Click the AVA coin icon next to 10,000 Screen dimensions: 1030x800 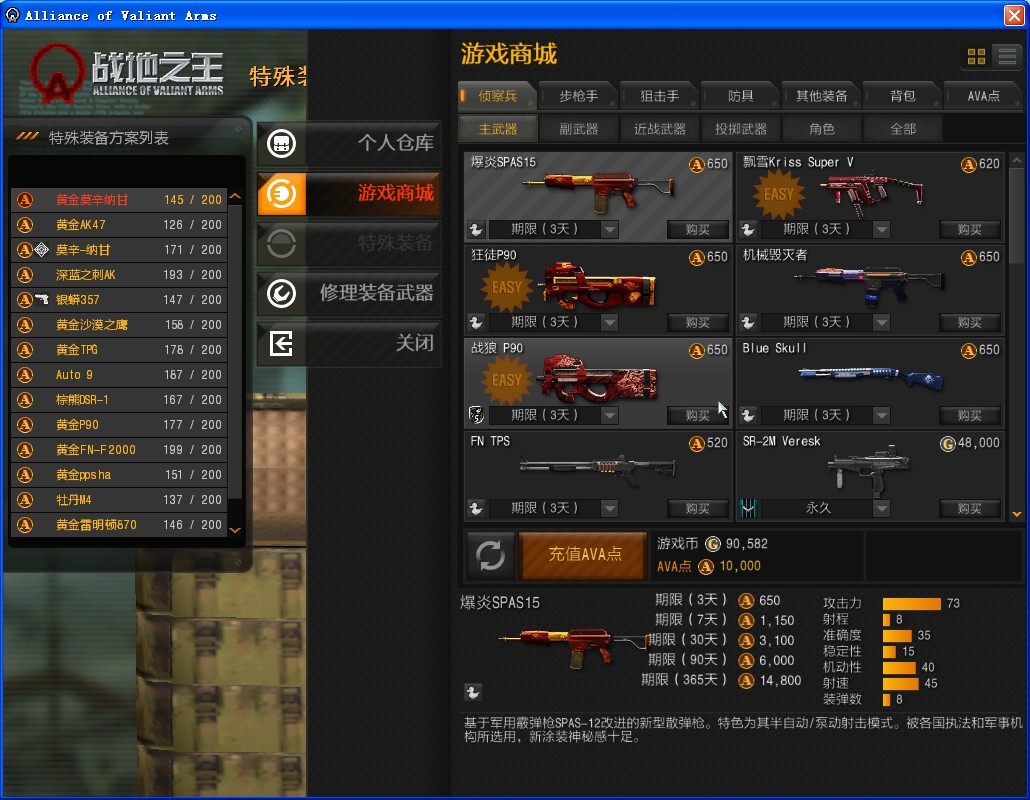(706, 566)
